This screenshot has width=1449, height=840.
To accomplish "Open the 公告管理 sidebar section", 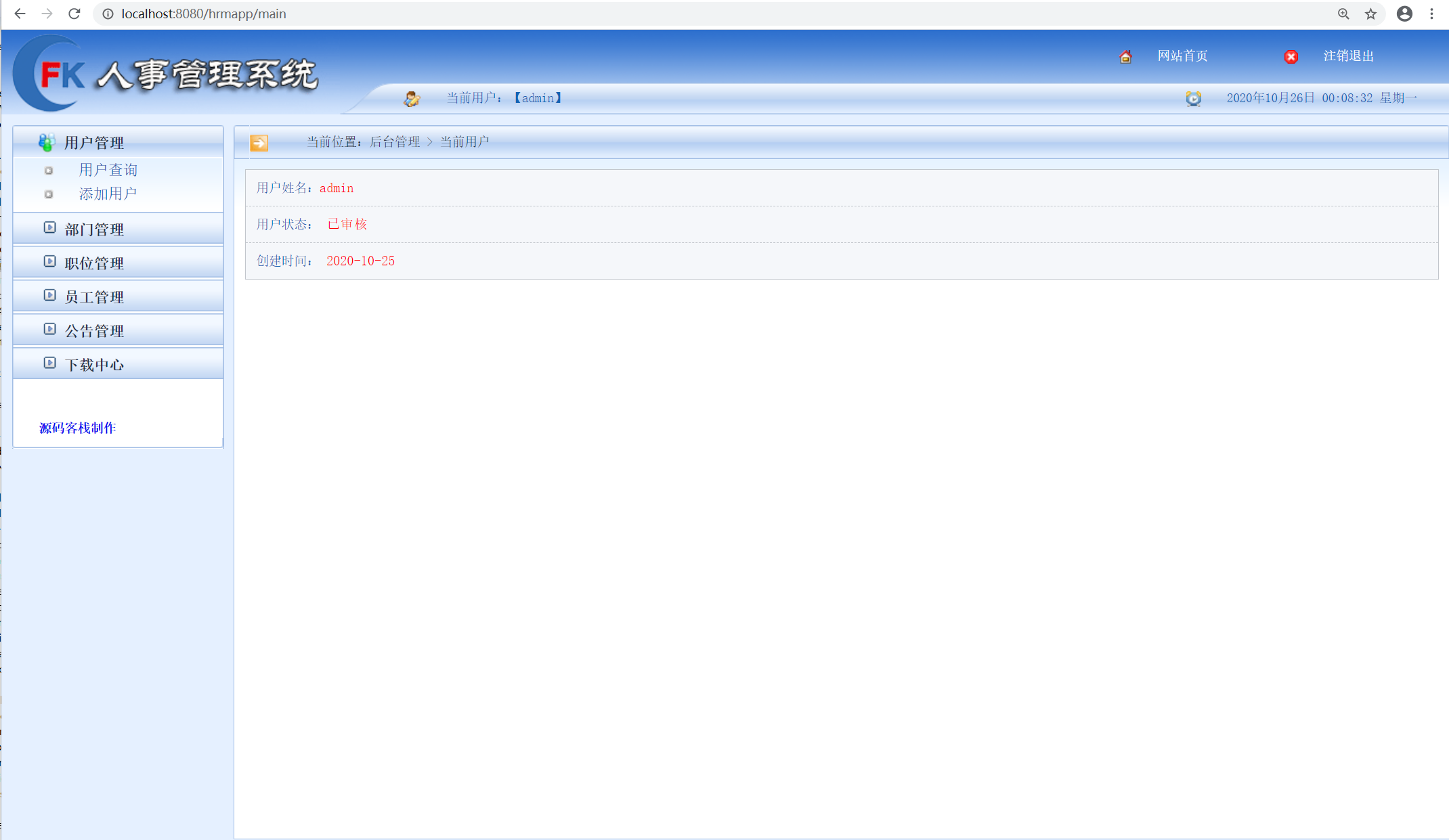I will pos(94,331).
